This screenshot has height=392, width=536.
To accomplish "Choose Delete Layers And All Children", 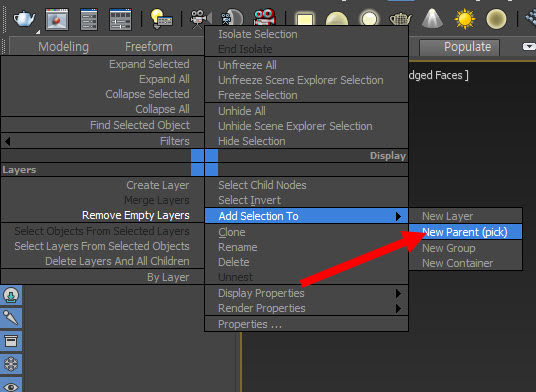I will pos(103,261).
